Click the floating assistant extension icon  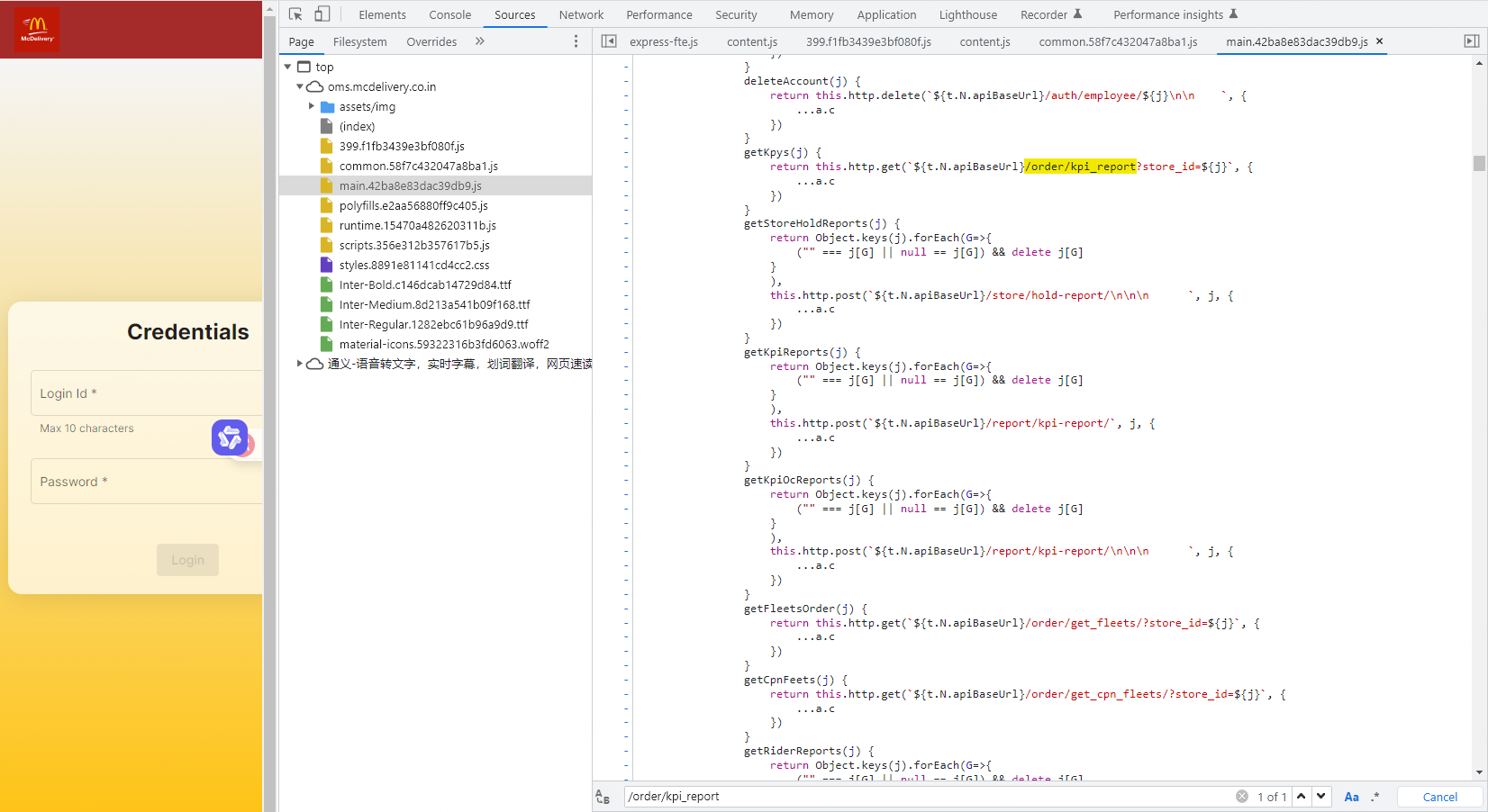(230, 438)
